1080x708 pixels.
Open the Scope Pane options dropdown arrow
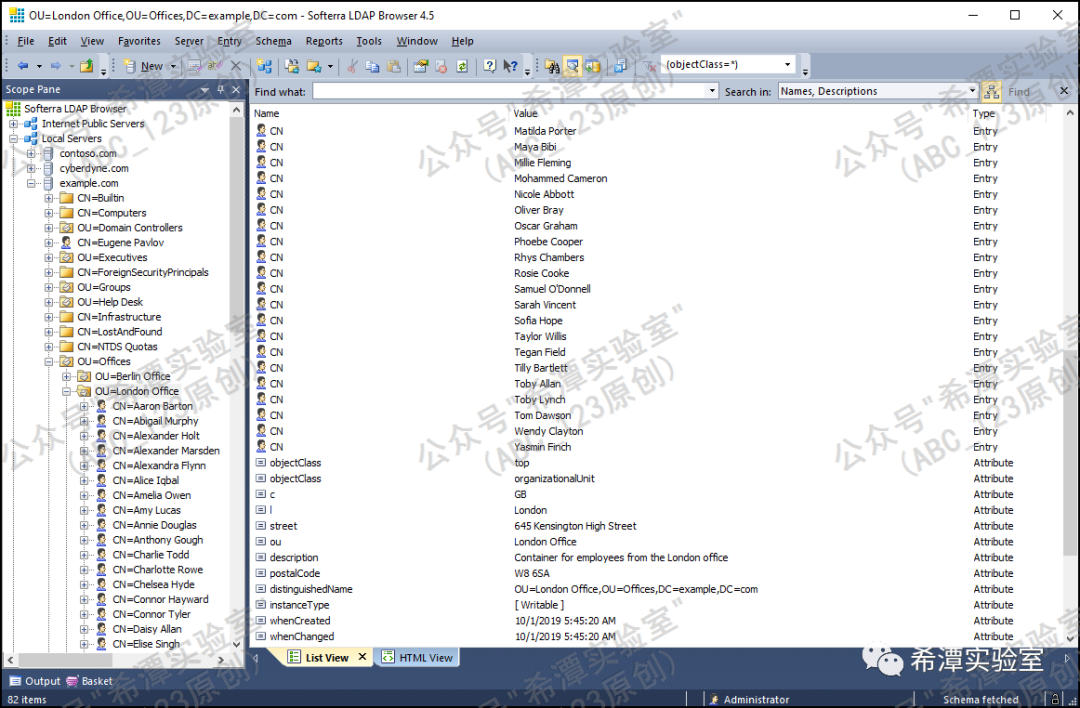pyautogui.click(x=205, y=90)
